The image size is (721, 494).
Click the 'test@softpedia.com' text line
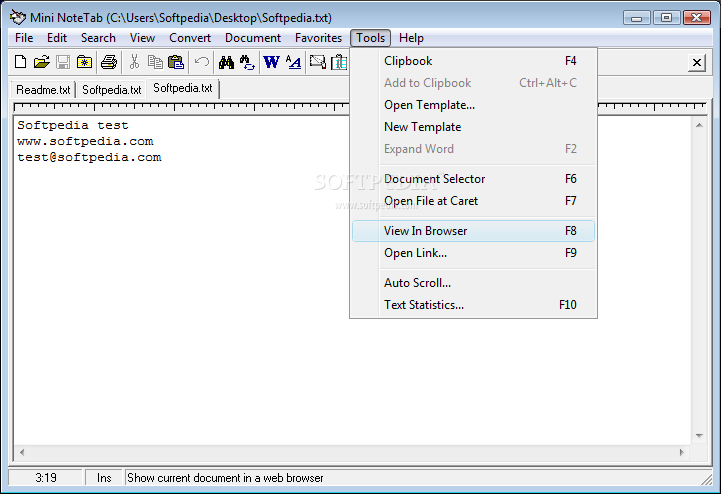pos(89,157)
